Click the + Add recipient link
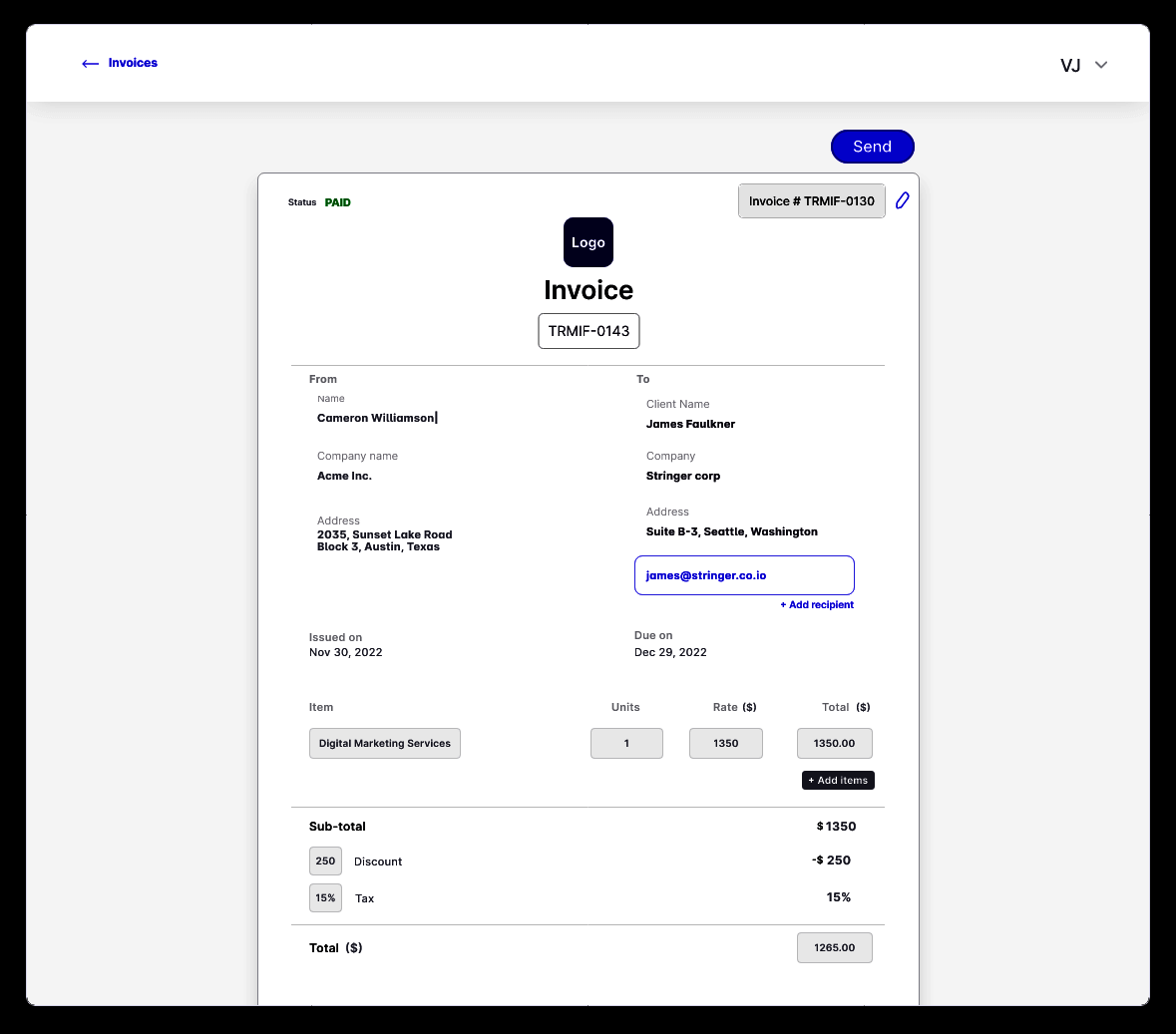Screen dimensions: 1176x1034 817,604
